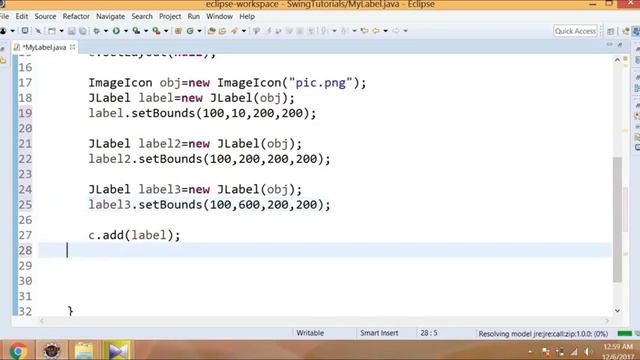Select the MyLabel.java editor tab

point(44,47)
